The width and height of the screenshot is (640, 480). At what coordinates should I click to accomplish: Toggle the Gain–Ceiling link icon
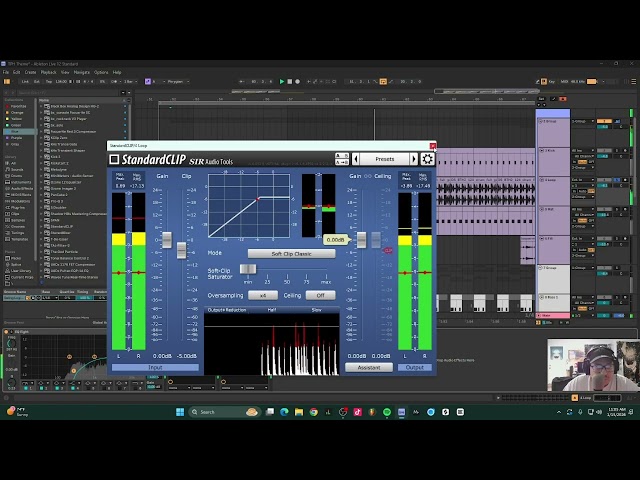[x=367, y=176]
